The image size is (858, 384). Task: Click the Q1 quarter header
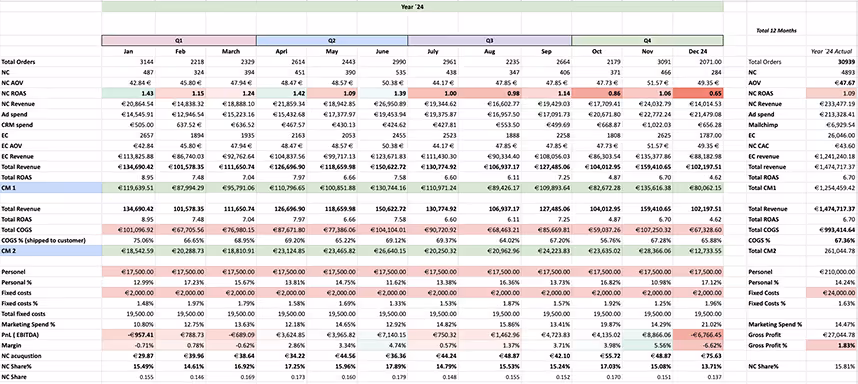[179, 40]
